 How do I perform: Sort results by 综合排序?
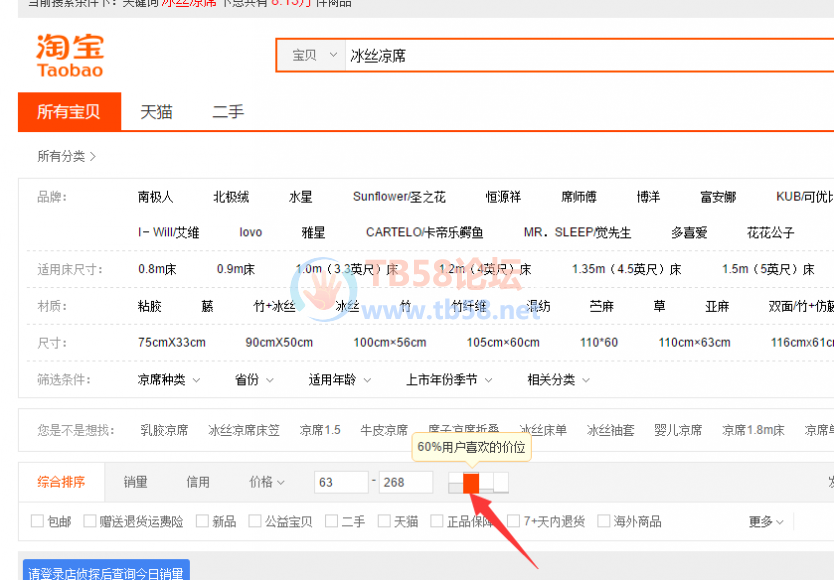[61, 482]
